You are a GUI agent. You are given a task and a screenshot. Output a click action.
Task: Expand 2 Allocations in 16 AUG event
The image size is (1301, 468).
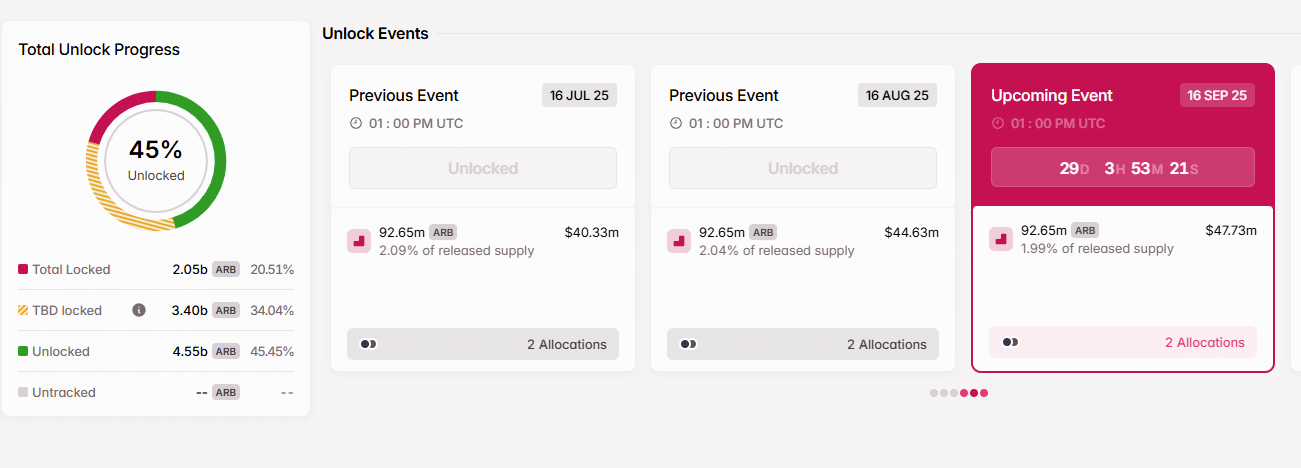[886, 344]
